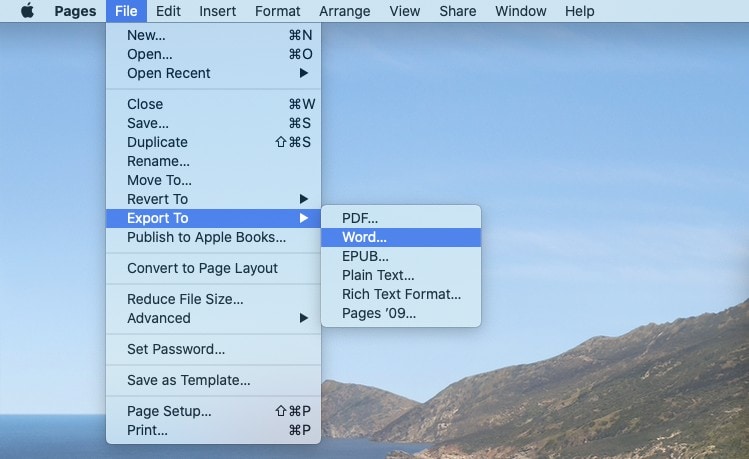This screenshot has width=749, height=459.
Task: Open the Edit menu
Action: pos(168,11)
